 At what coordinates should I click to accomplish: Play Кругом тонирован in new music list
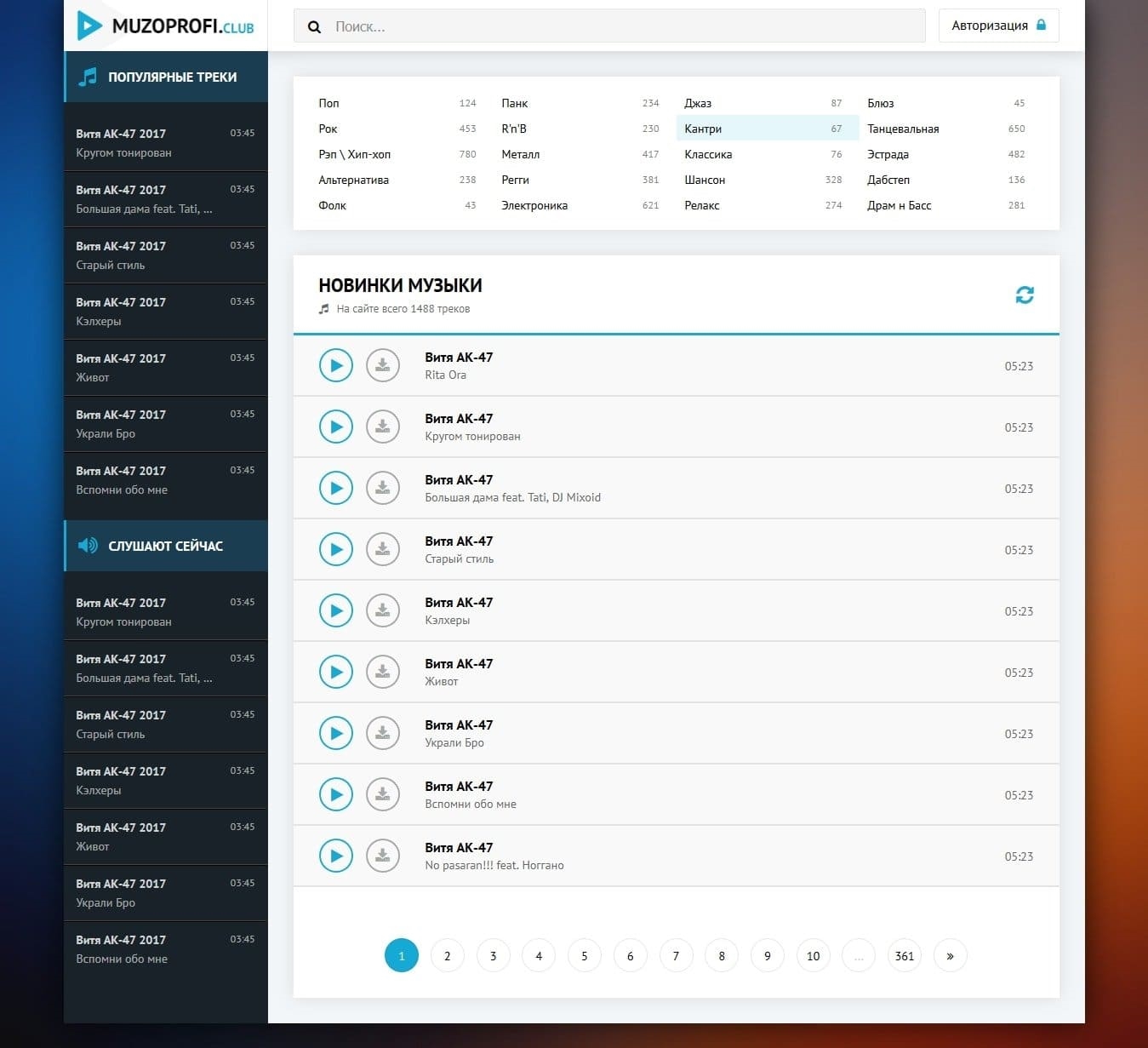[x=336, y=427]
